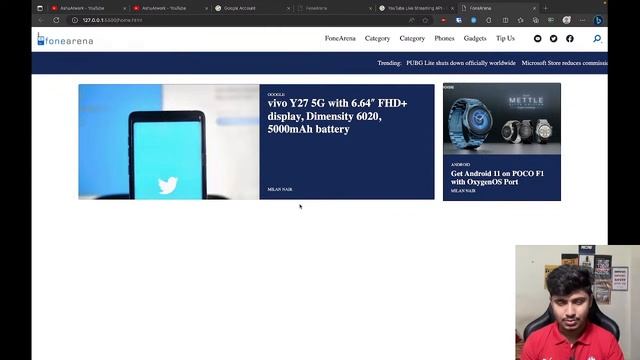Click the fonearena logo
This screenshot has width=640, height=360.
click(65, 39)
